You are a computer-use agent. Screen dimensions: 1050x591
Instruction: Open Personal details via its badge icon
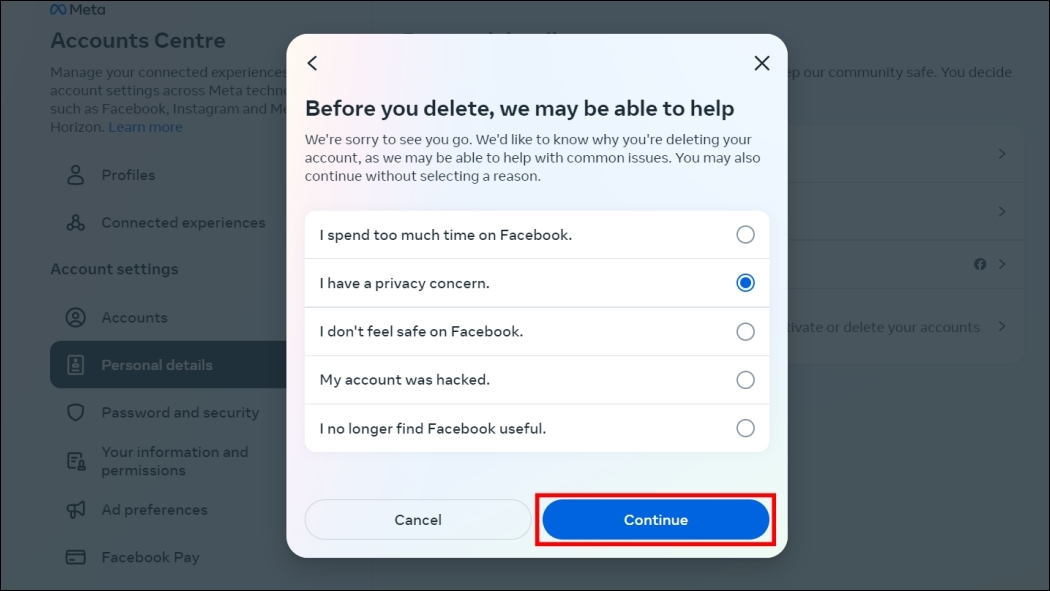point(75,365)
